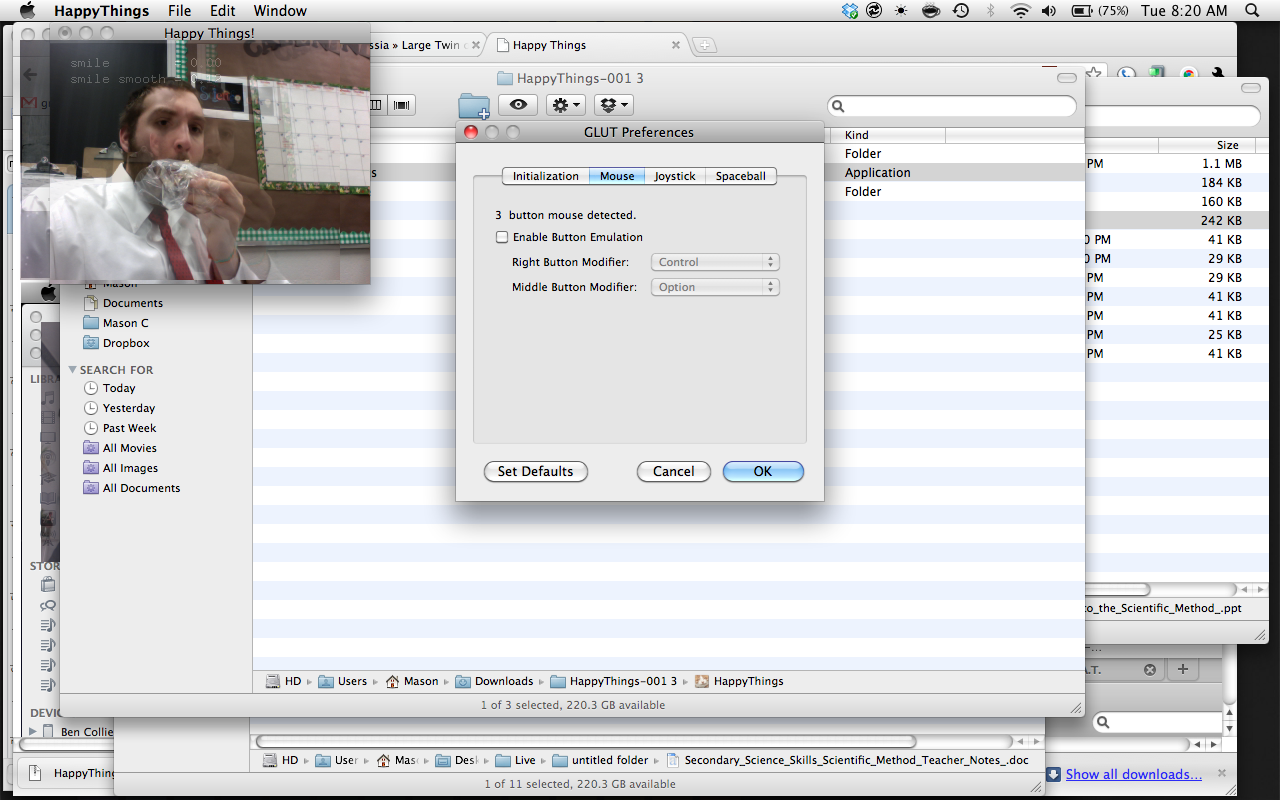
Task: Click the volume speaker icon
Action: coord(1049,11)
